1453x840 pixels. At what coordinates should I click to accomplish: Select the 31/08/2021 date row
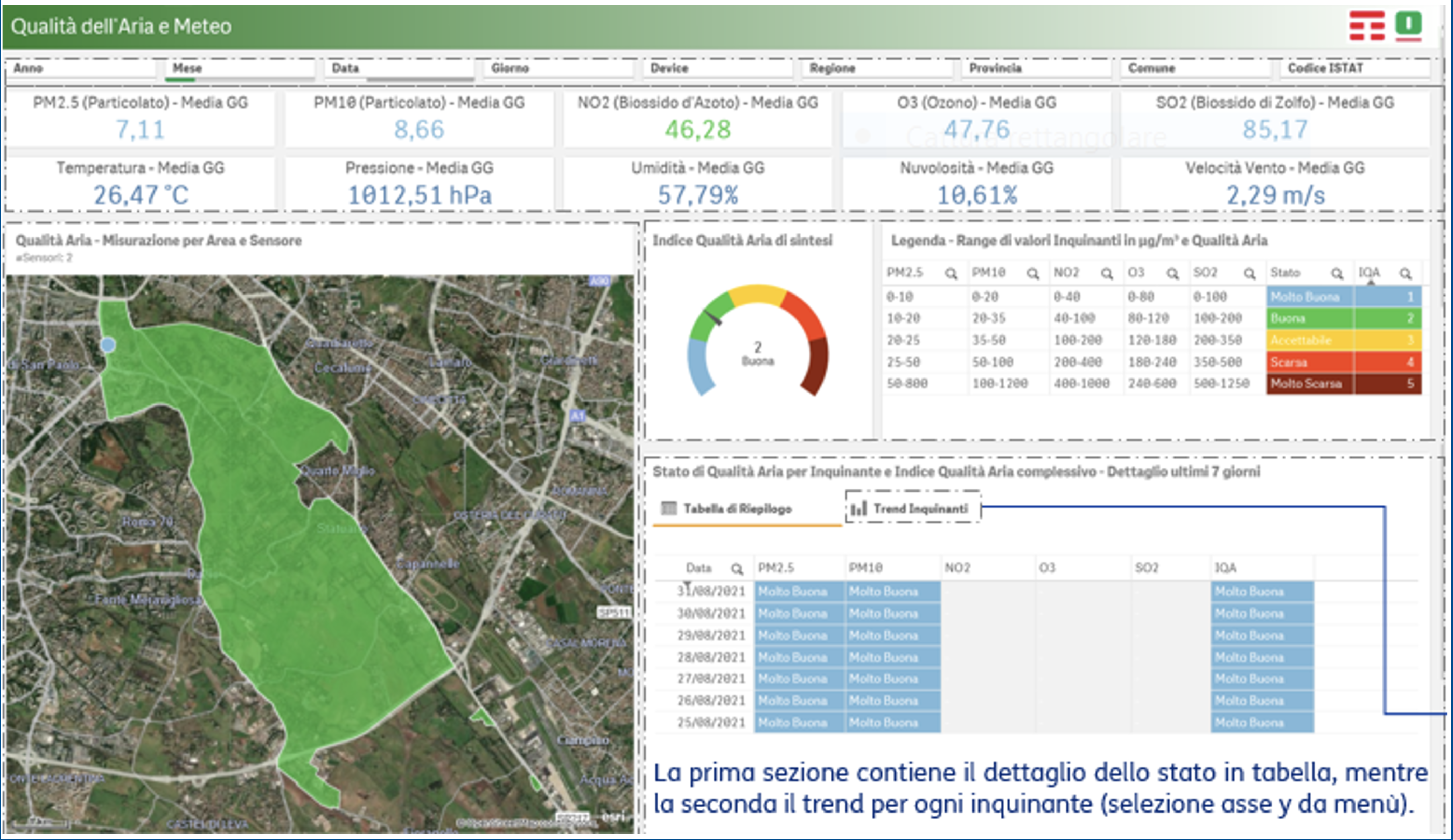pyautogui.click(x=711, y=592)
